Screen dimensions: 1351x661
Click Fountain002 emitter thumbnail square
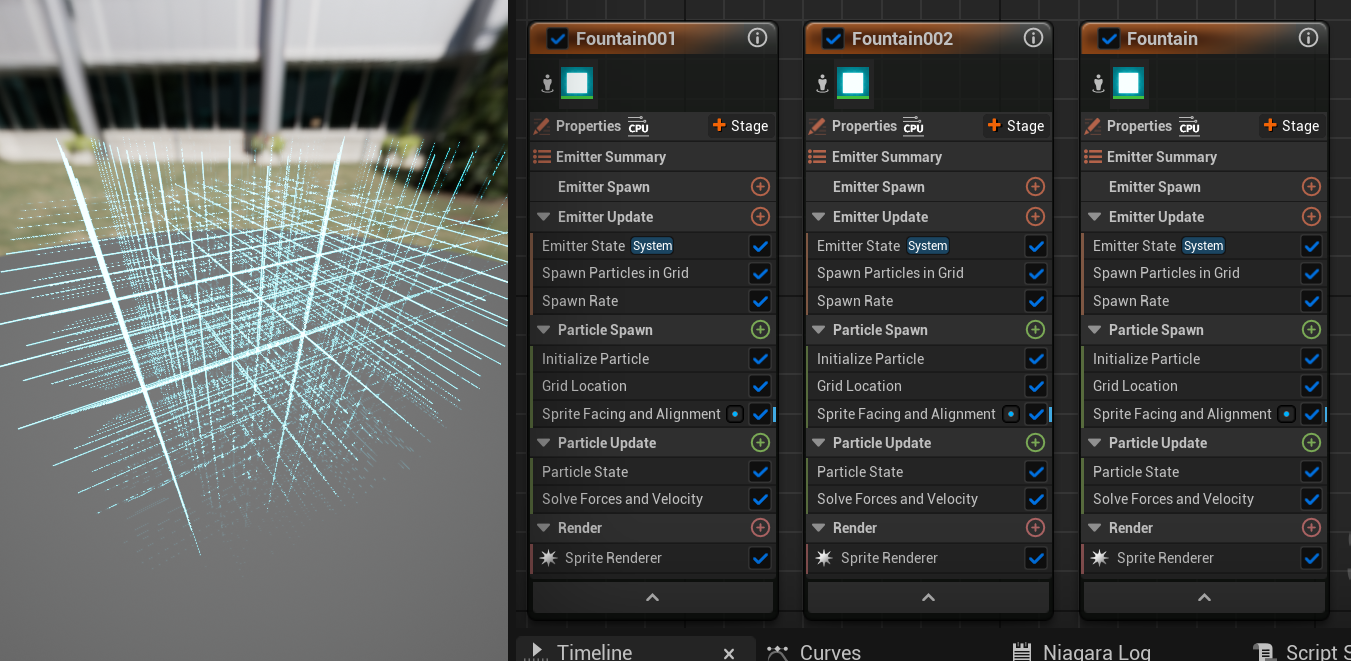click(852, 83)
